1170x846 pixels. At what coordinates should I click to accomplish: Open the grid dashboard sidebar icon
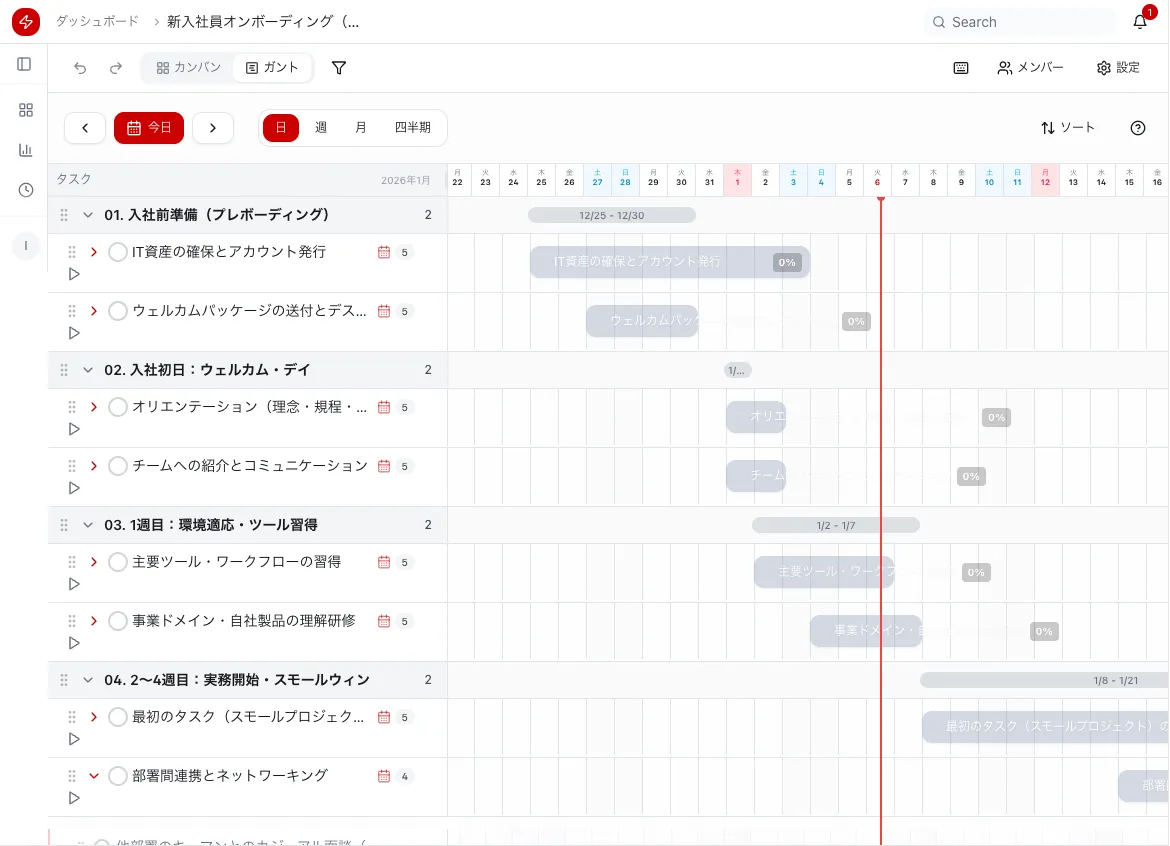tap(25, 110)
